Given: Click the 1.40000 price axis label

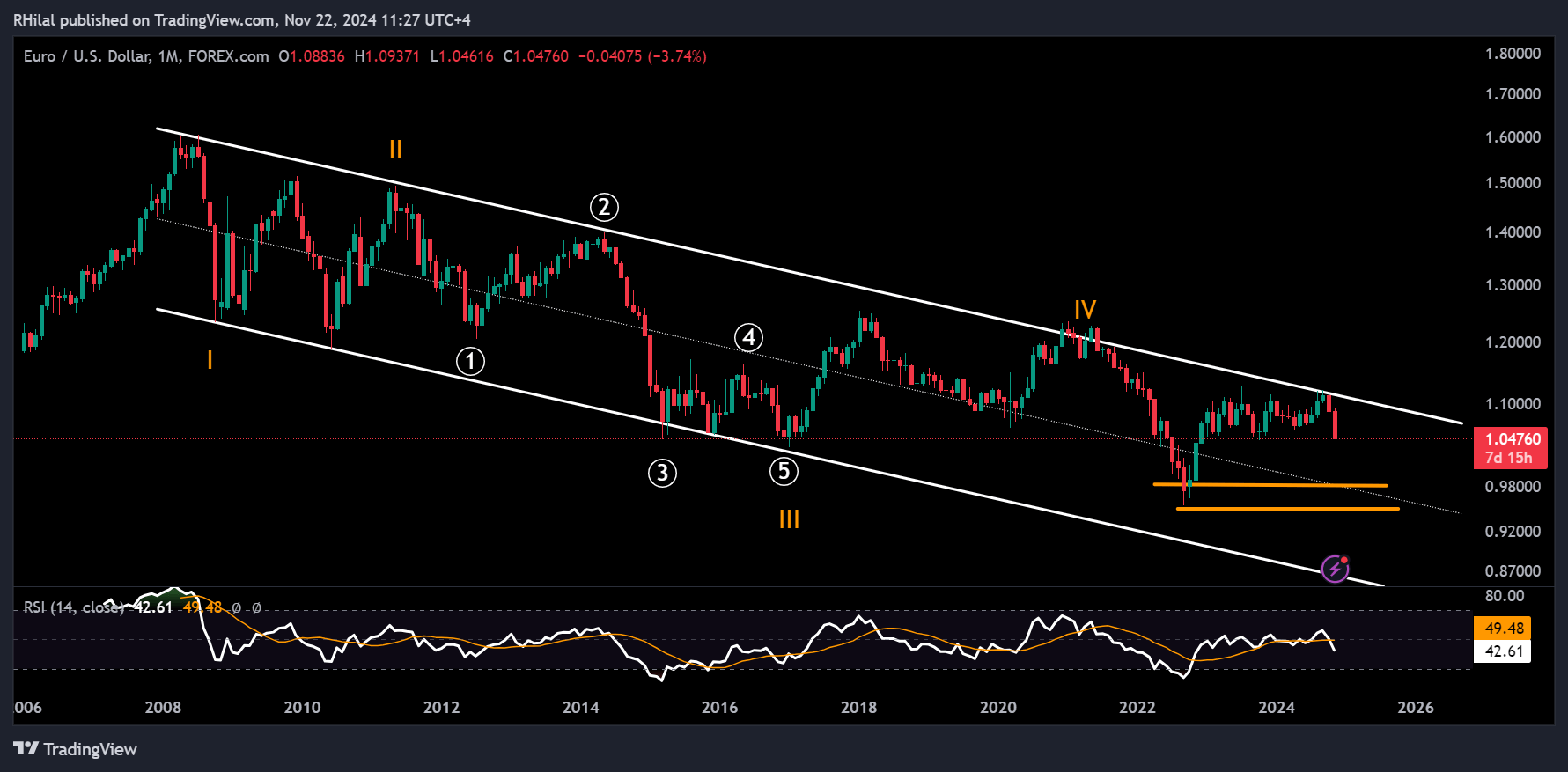Looking at the screenshot, I should click(x=1513, y=232).
